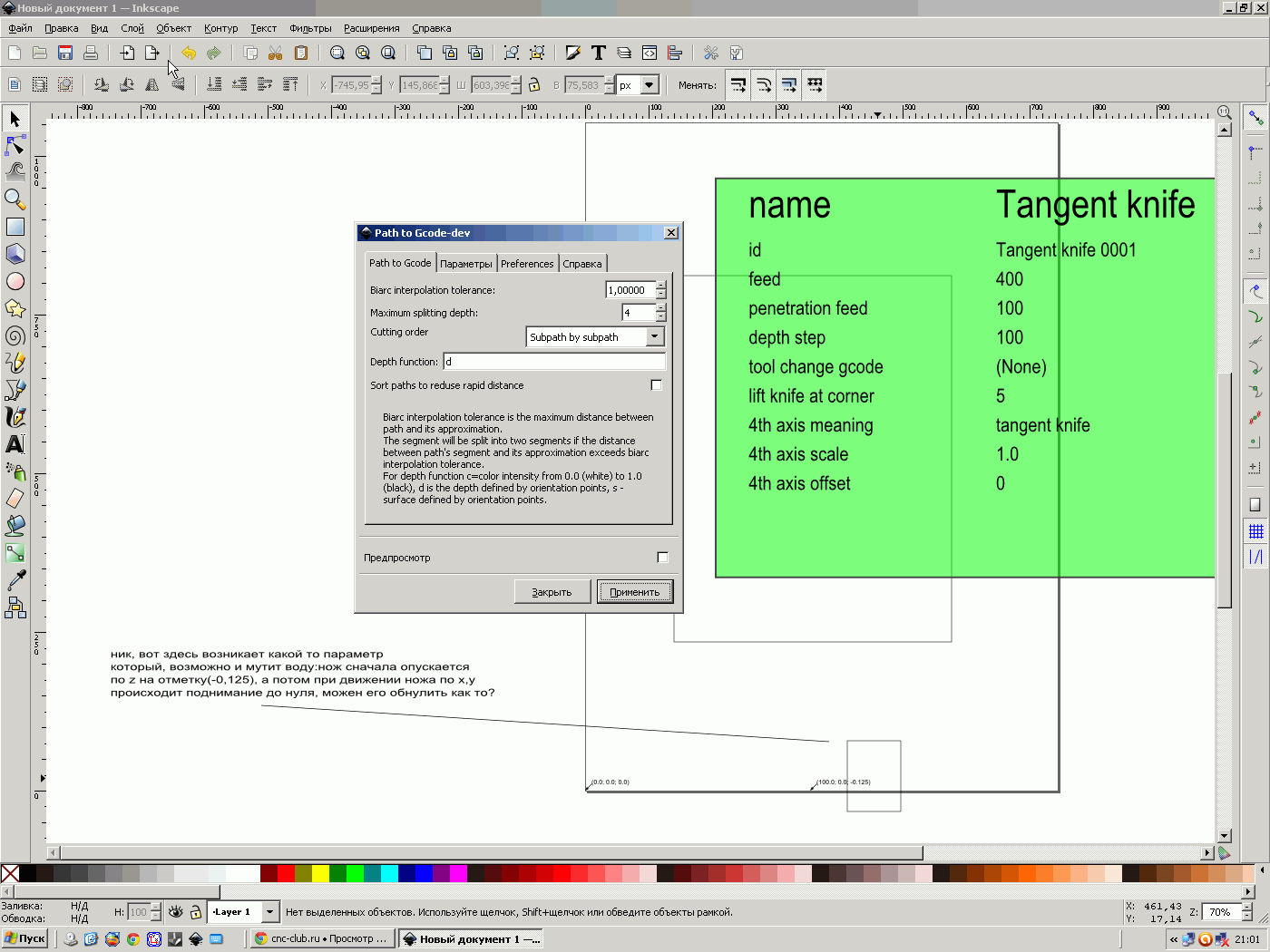Select the Selector arrow tool
The image size is (1270, 952).
[15, 119]
